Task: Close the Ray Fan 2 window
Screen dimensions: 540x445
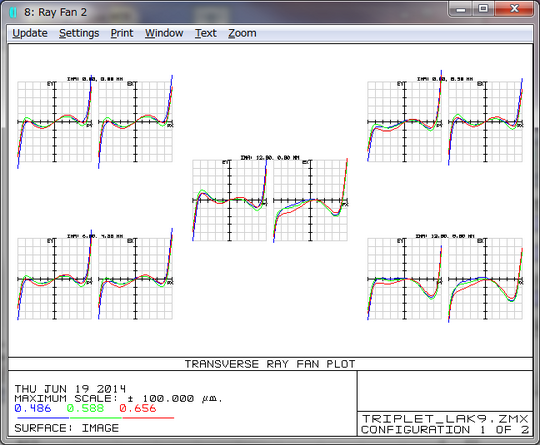Action: click(514, 9)
